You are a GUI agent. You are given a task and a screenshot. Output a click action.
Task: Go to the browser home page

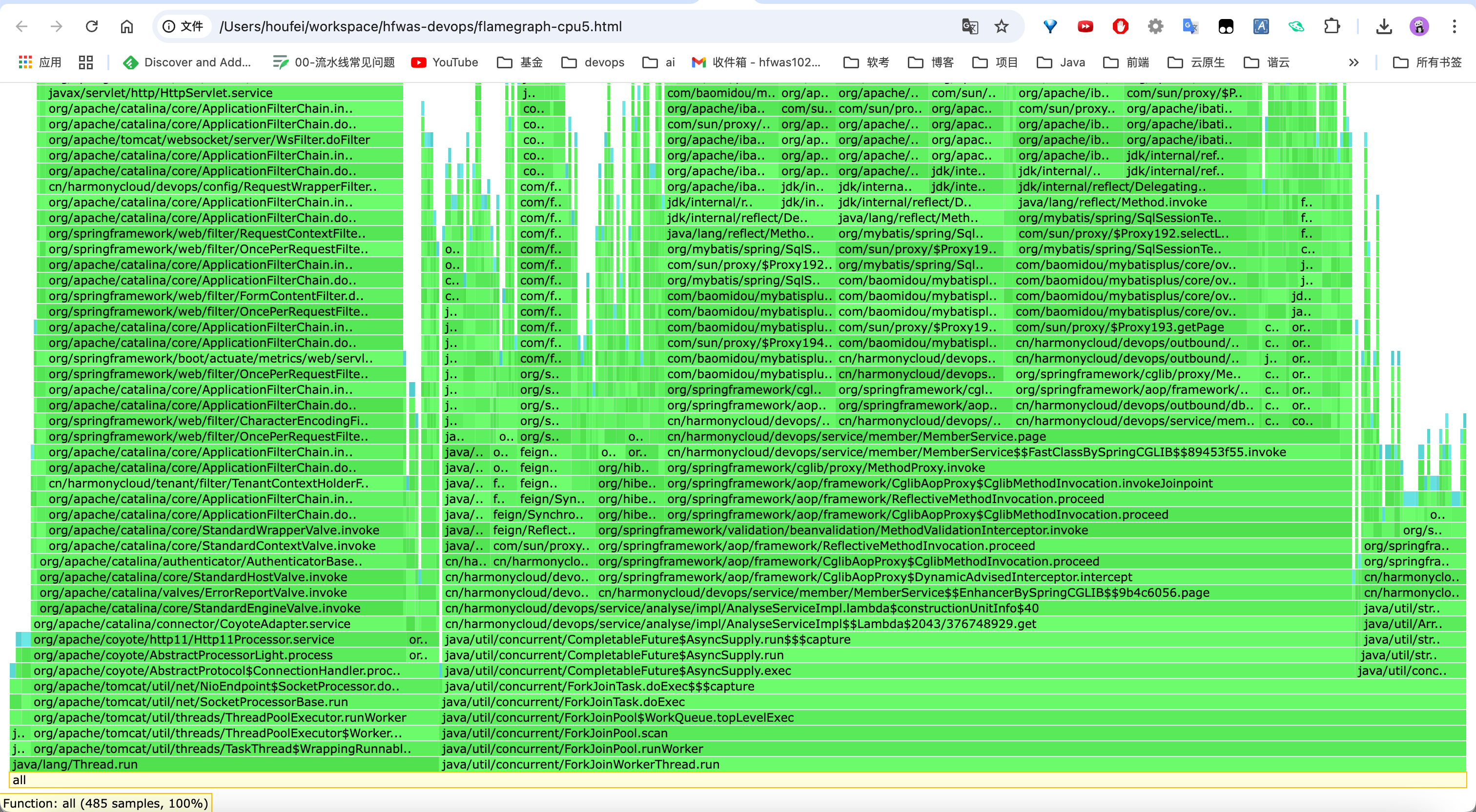pyautogui.click(x=126, y=26)
